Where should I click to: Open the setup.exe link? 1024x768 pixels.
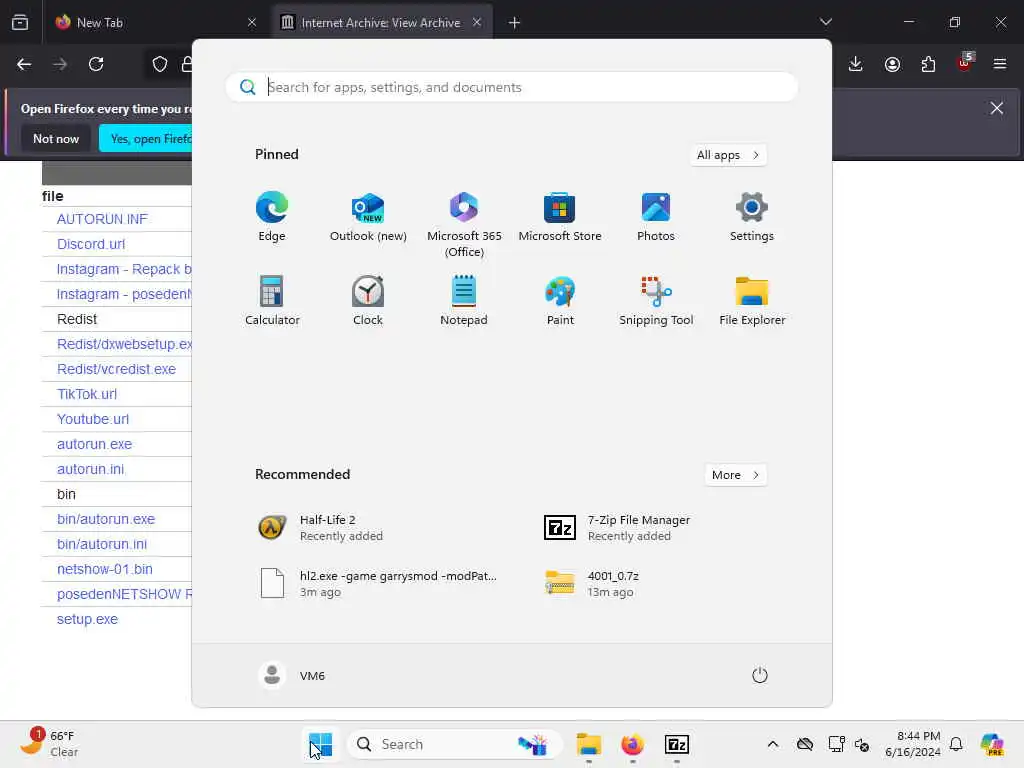tap(88, 619)
